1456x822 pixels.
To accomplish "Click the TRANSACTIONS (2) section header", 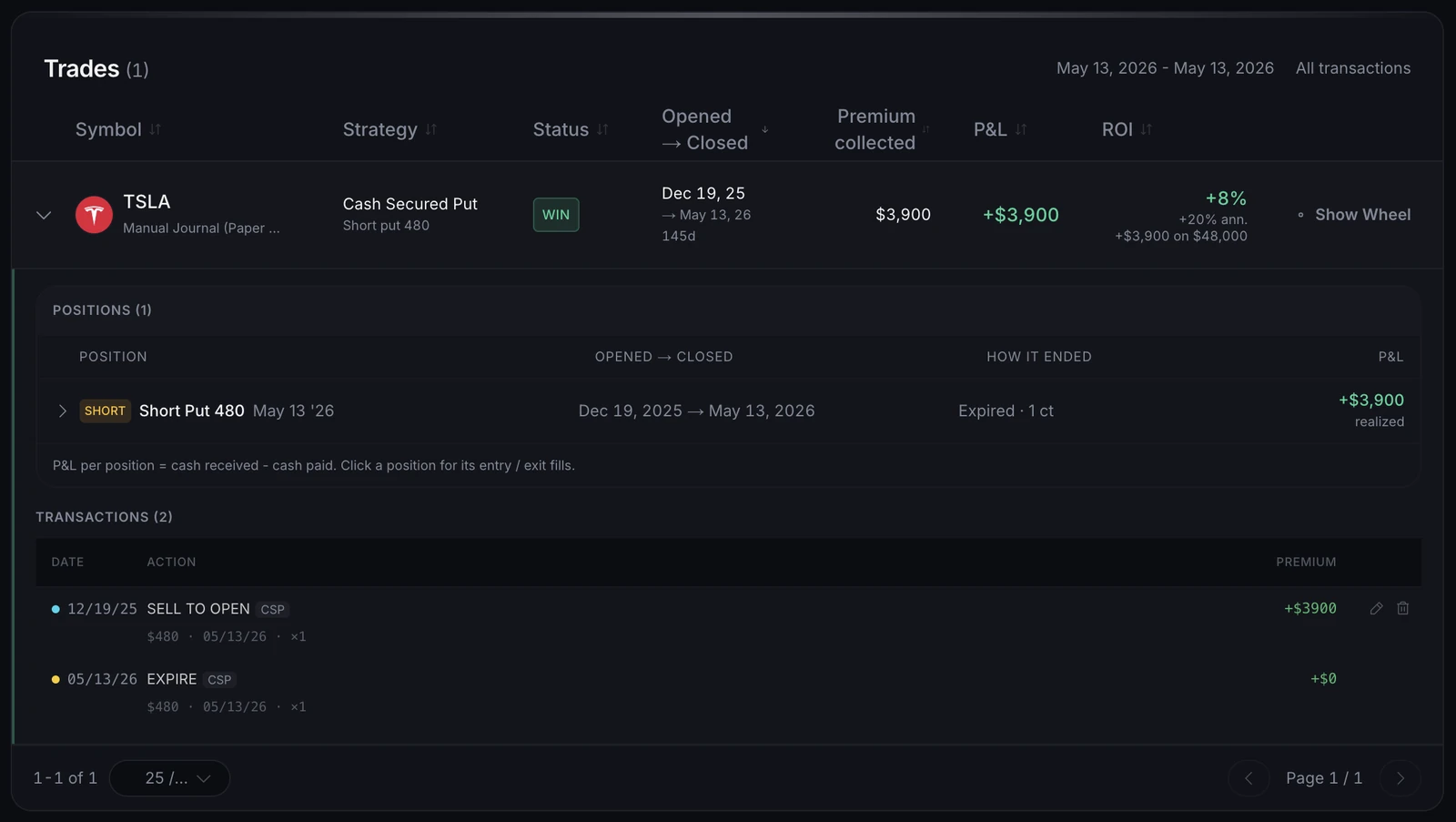I will 104,517.
